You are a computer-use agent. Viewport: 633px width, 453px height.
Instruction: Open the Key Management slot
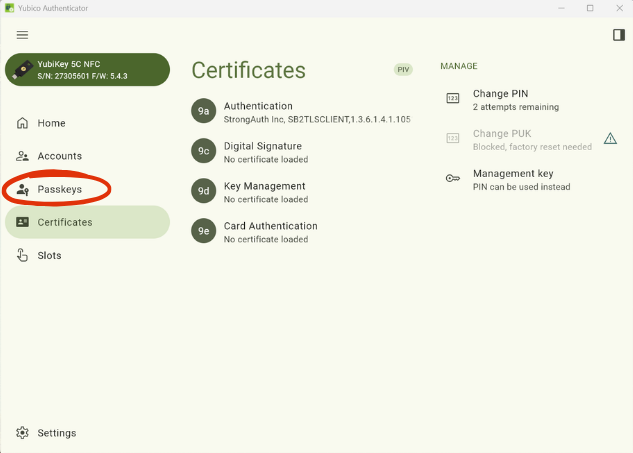click(x=302, y=192)
